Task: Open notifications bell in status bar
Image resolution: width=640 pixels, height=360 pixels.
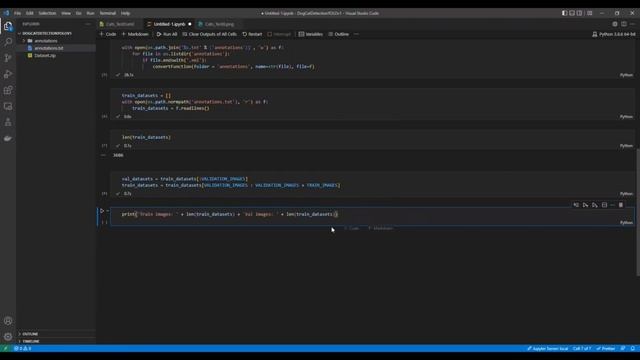Action: coord(633,349)
